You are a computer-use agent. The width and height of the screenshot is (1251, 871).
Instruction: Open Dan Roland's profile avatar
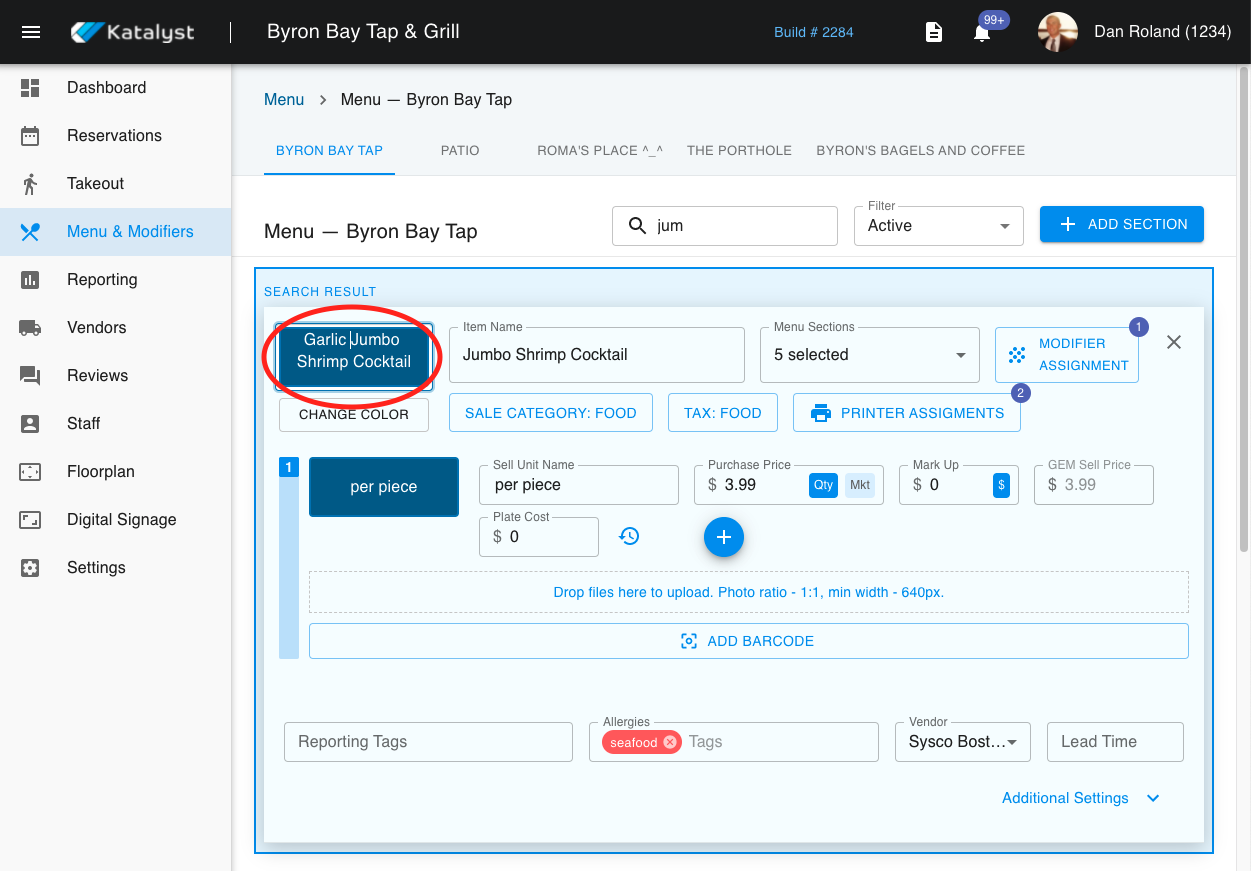coord(1058,32)
